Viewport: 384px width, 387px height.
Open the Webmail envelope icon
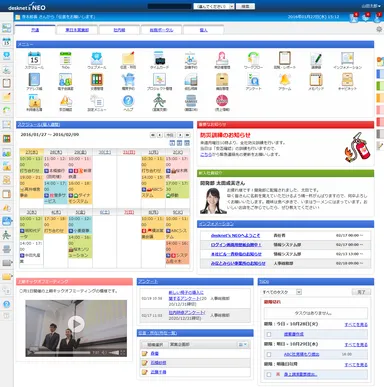97,58
